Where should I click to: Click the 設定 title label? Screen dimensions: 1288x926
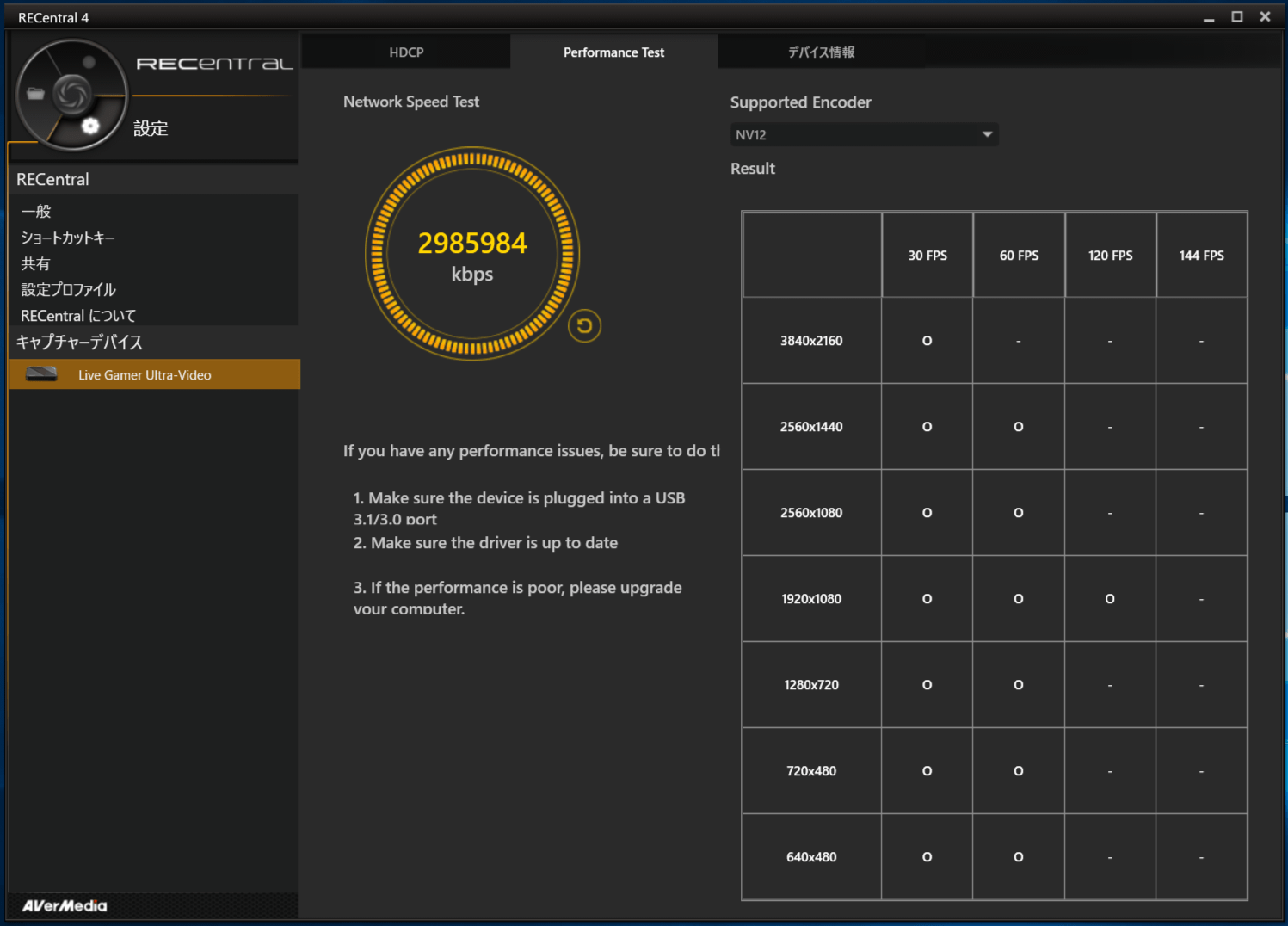(151, 128)
